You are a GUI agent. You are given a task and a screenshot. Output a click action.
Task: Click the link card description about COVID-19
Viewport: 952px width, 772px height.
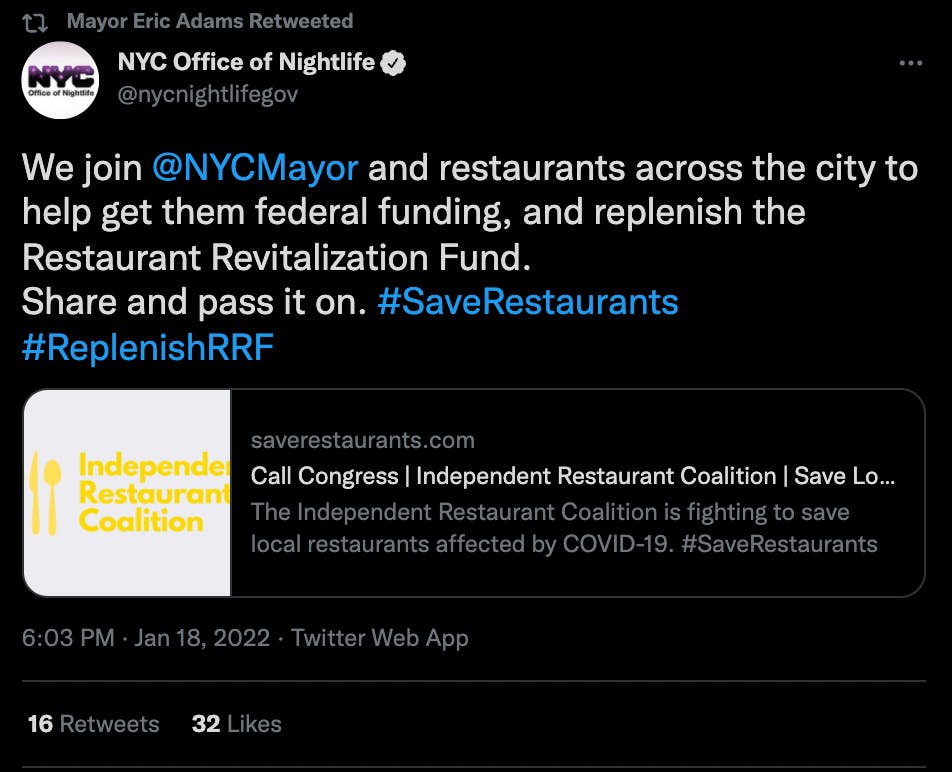point(564,528)
